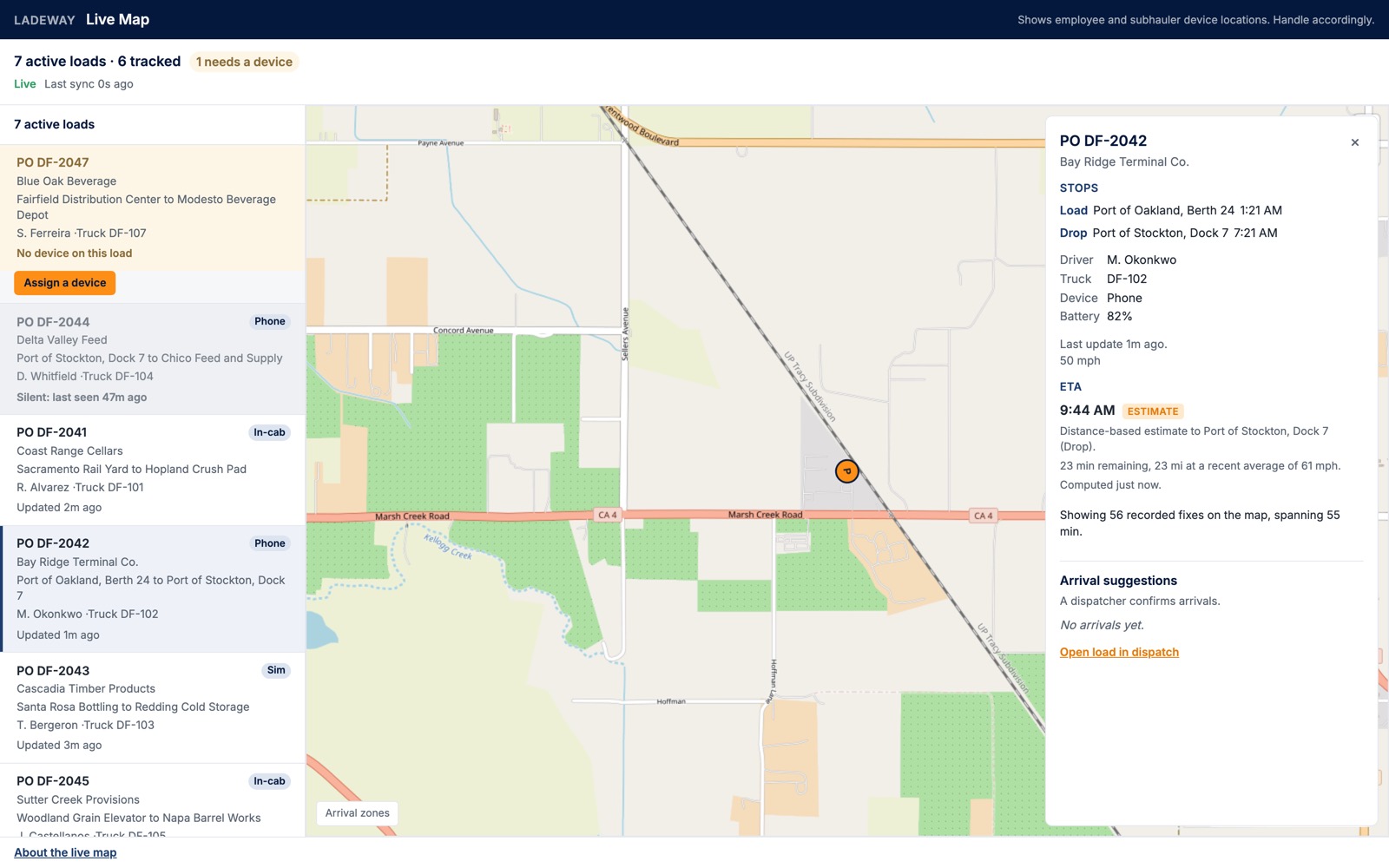This screenshot has height=868, width=1389.
Task: Click the 'Last sync 0s ago' text
Action: tap(89, 84)
